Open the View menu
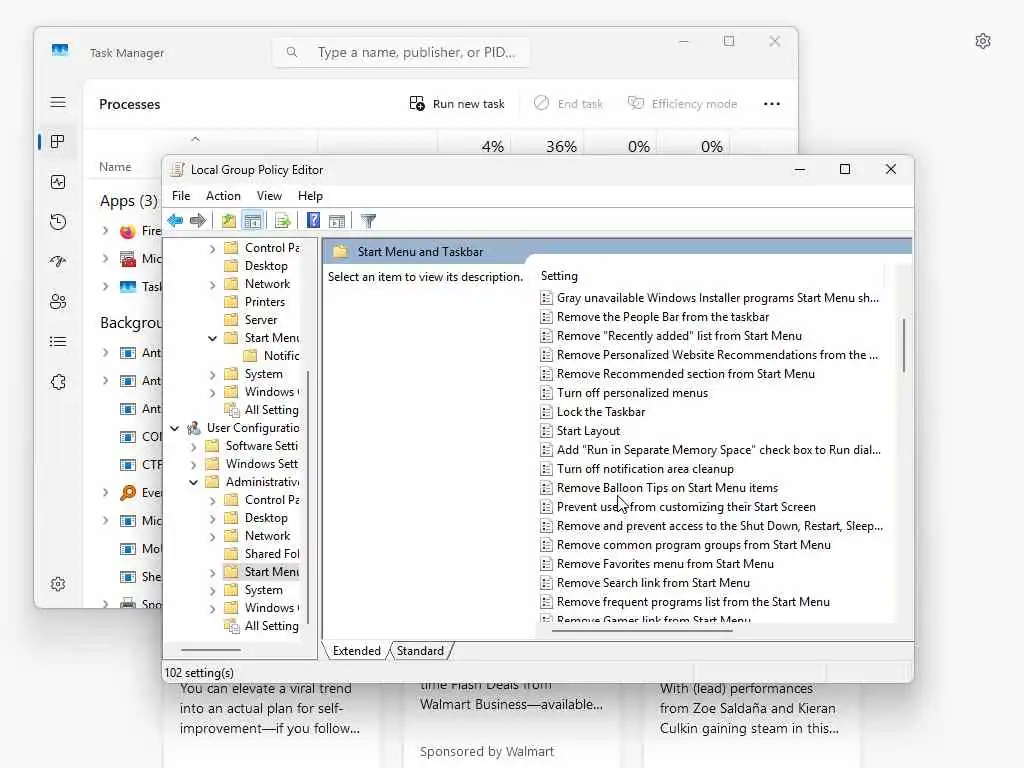Viewport: 1024px width, 768px height. [x=269, y=196]
